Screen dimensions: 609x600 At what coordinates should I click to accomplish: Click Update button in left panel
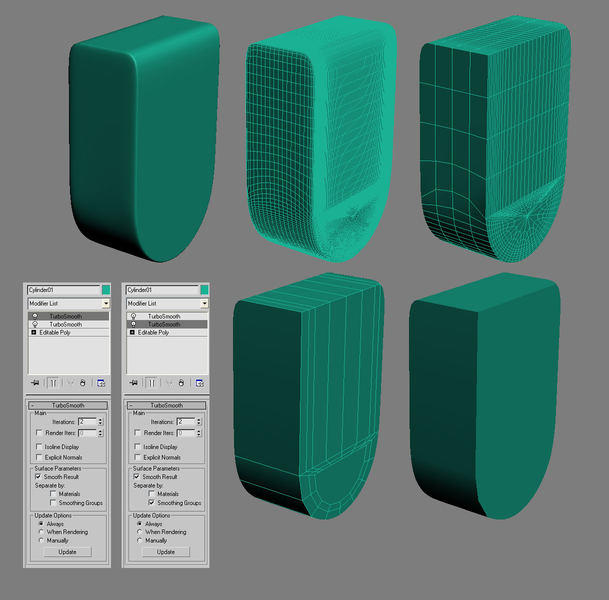(68, 552)
